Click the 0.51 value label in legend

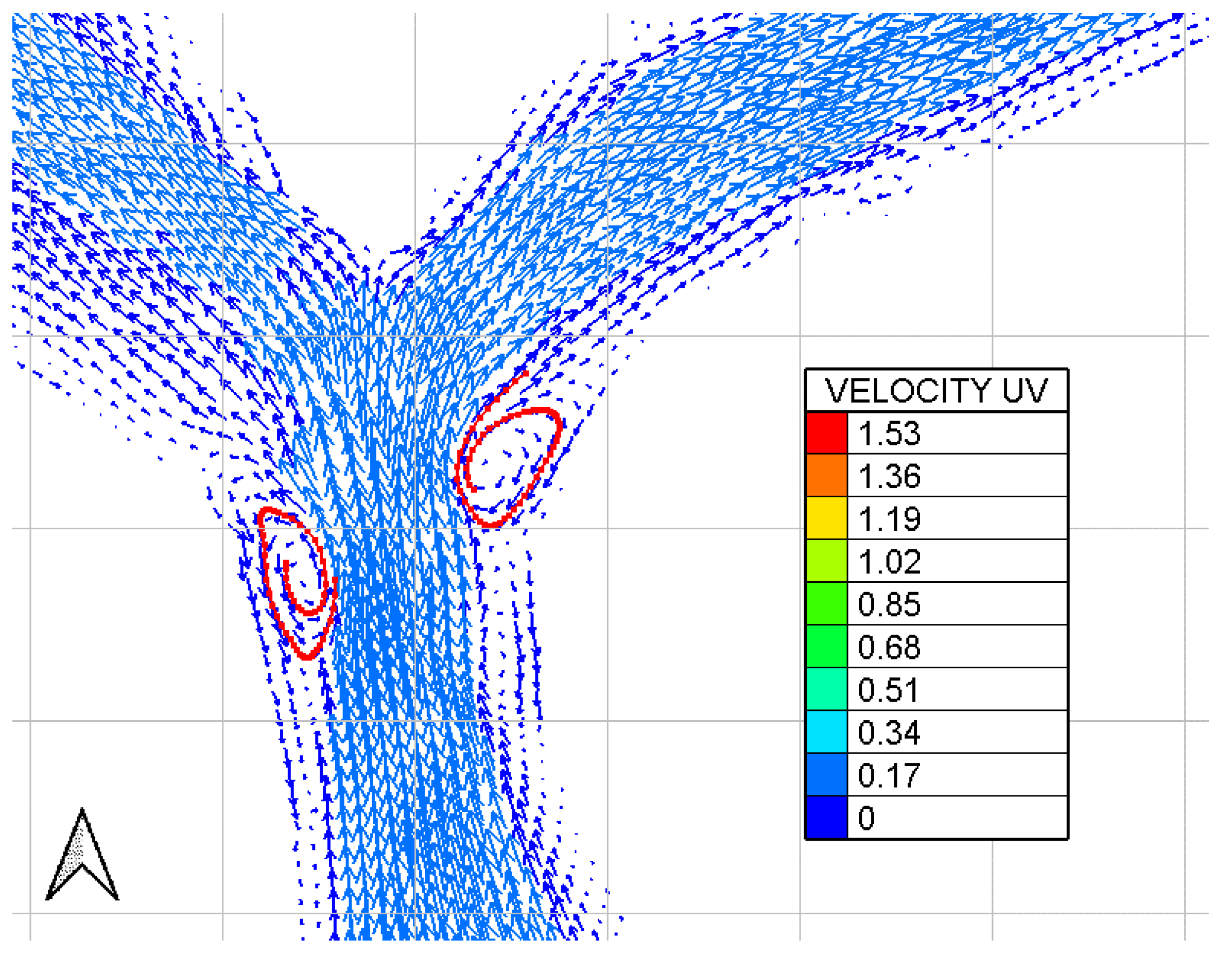(x=890, y=690)
